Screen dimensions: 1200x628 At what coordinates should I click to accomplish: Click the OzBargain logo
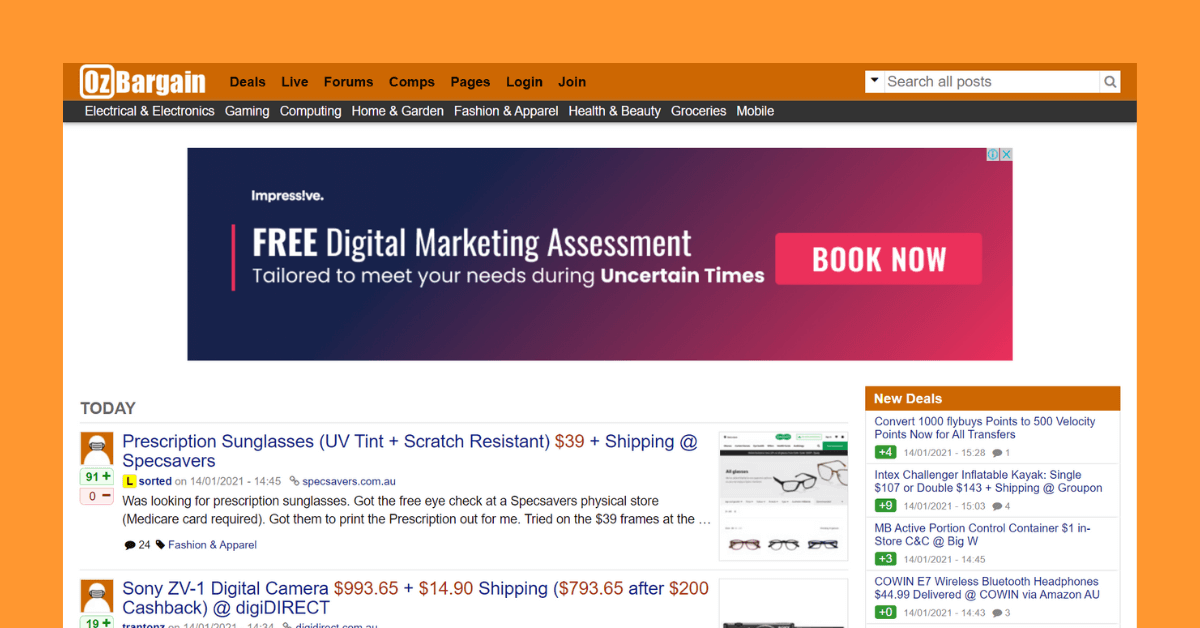click(x=142, y=81)
